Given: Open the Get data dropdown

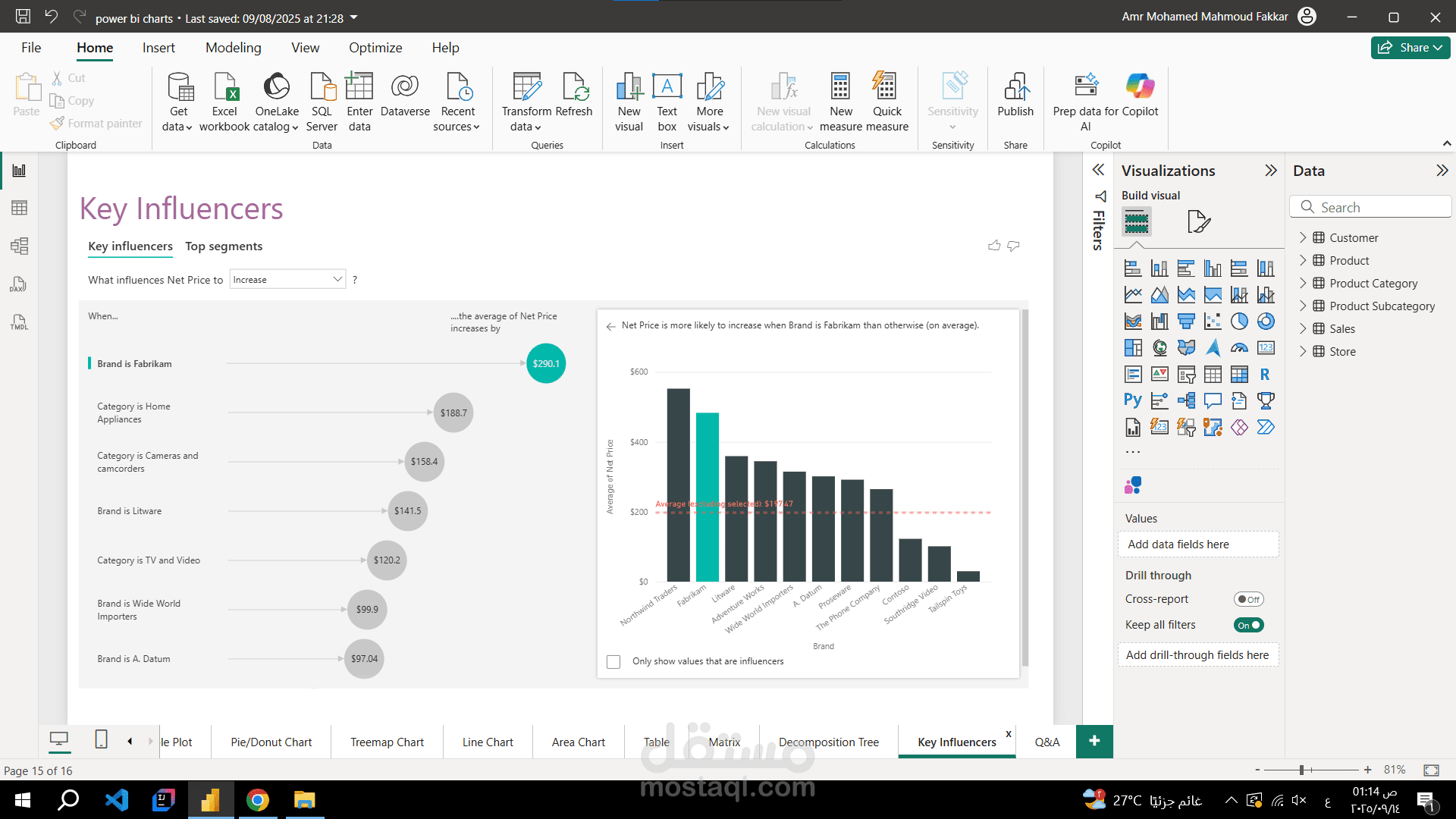Looking at the screenshot, I should tap(178, 102).
